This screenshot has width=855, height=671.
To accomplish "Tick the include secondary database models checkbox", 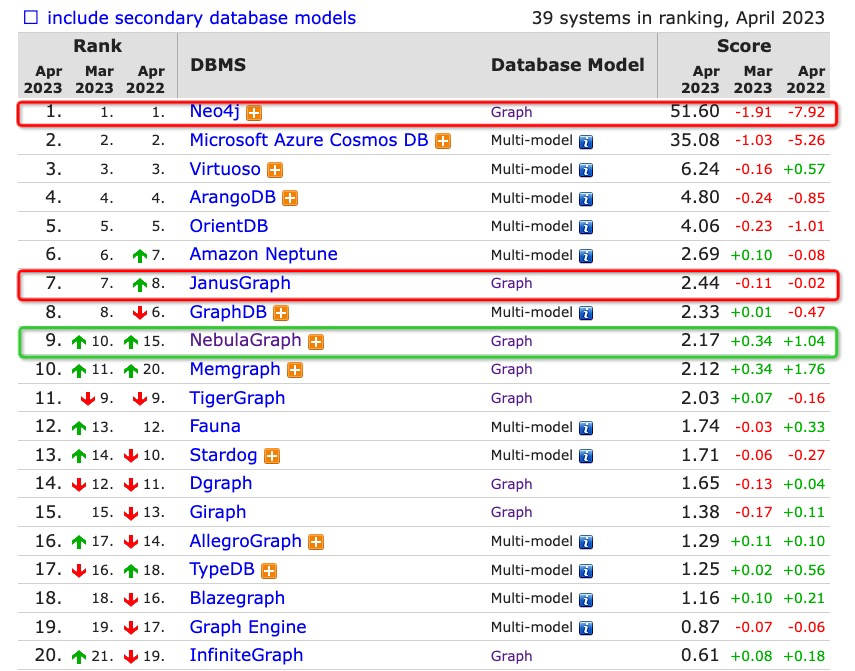I will tap(31, 17).
